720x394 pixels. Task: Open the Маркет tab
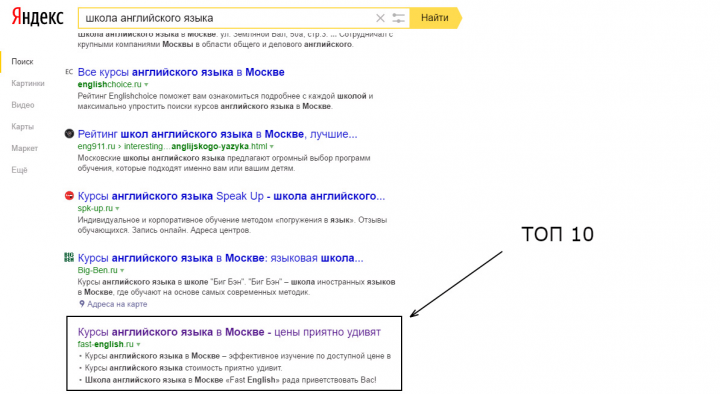click(25, 148)
